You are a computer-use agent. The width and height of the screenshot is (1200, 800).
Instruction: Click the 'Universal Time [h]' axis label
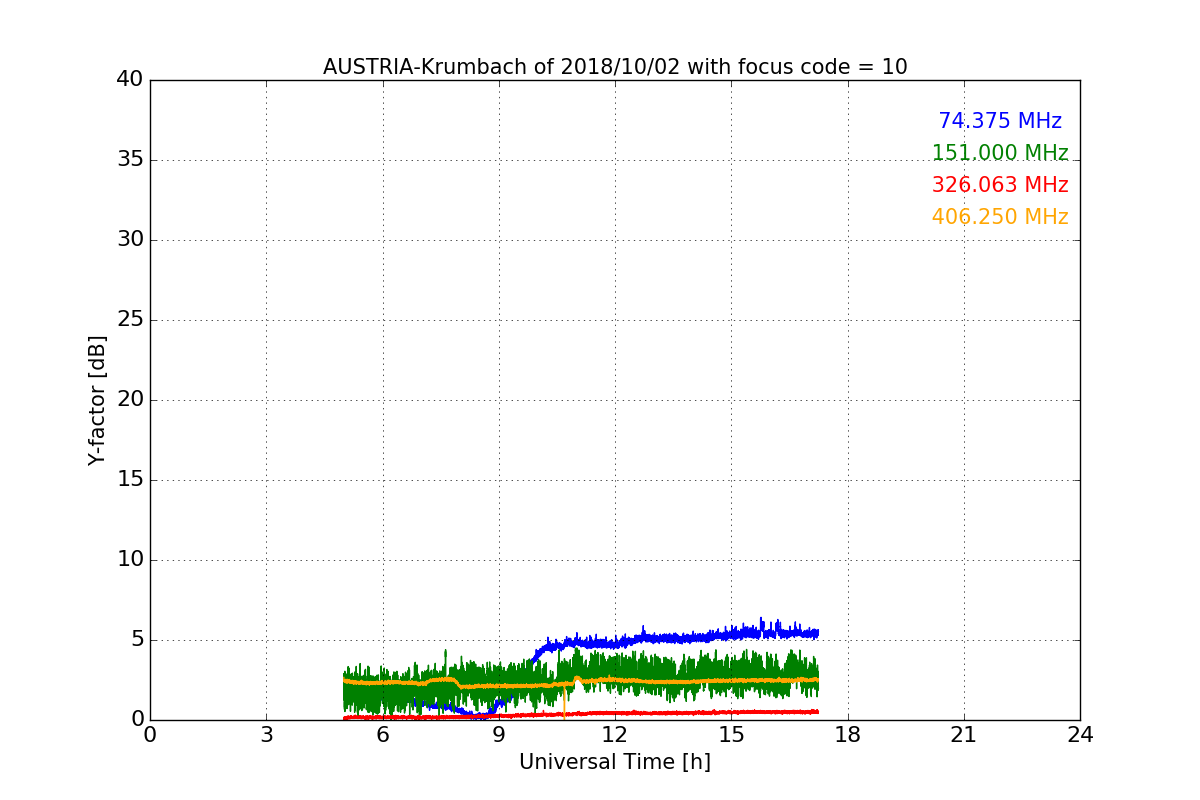[x=615, y=762]
